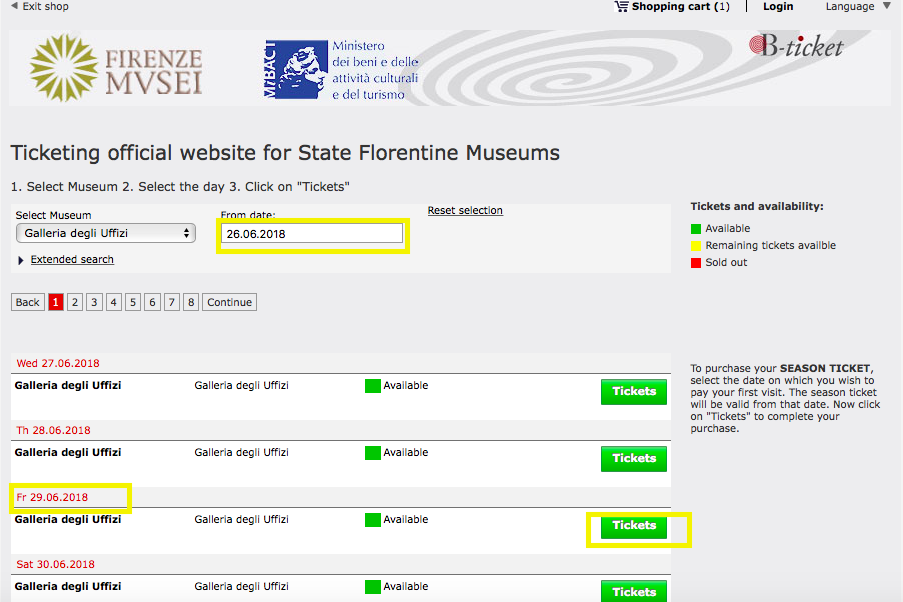Open the Firenze Musei logo
Viewport: 903px width, 602px height.
pyautogui.click(x=116, y=68)
